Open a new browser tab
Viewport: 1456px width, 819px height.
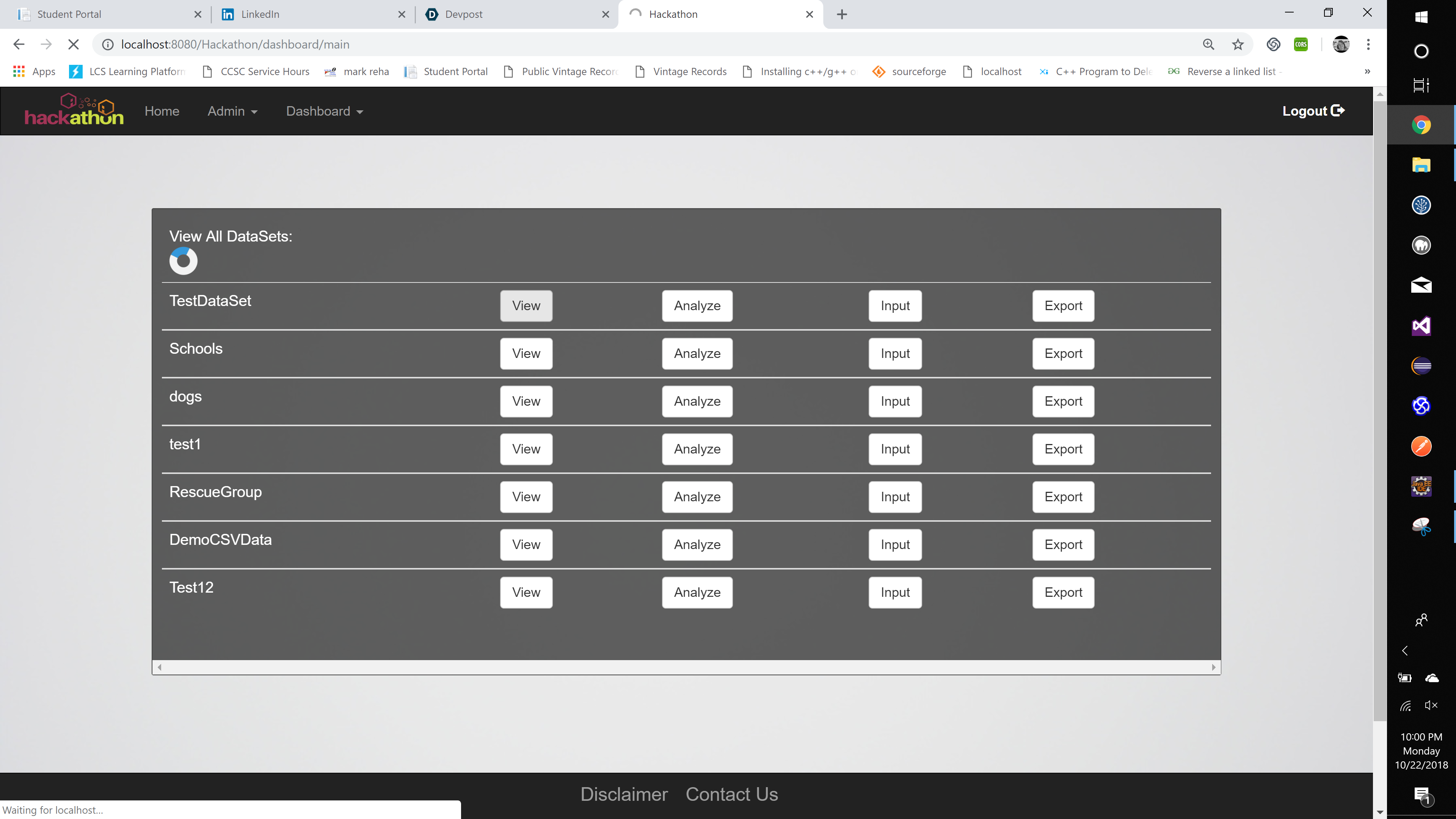(x=842, y=14)
